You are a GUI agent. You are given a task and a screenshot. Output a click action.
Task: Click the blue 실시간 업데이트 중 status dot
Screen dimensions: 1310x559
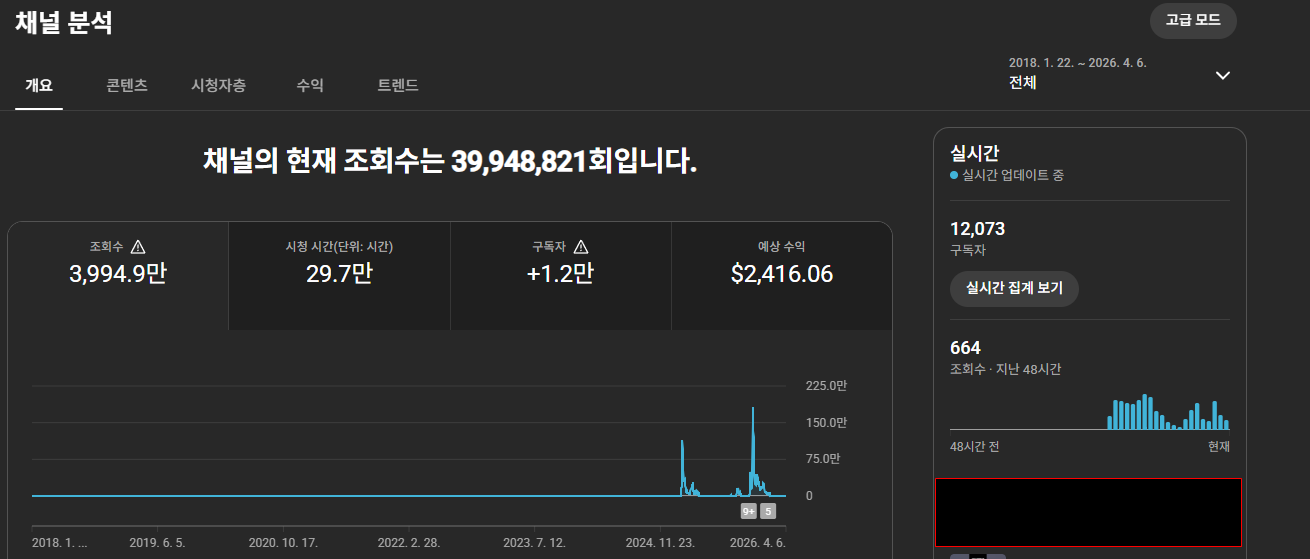click(x=954, y=175)
